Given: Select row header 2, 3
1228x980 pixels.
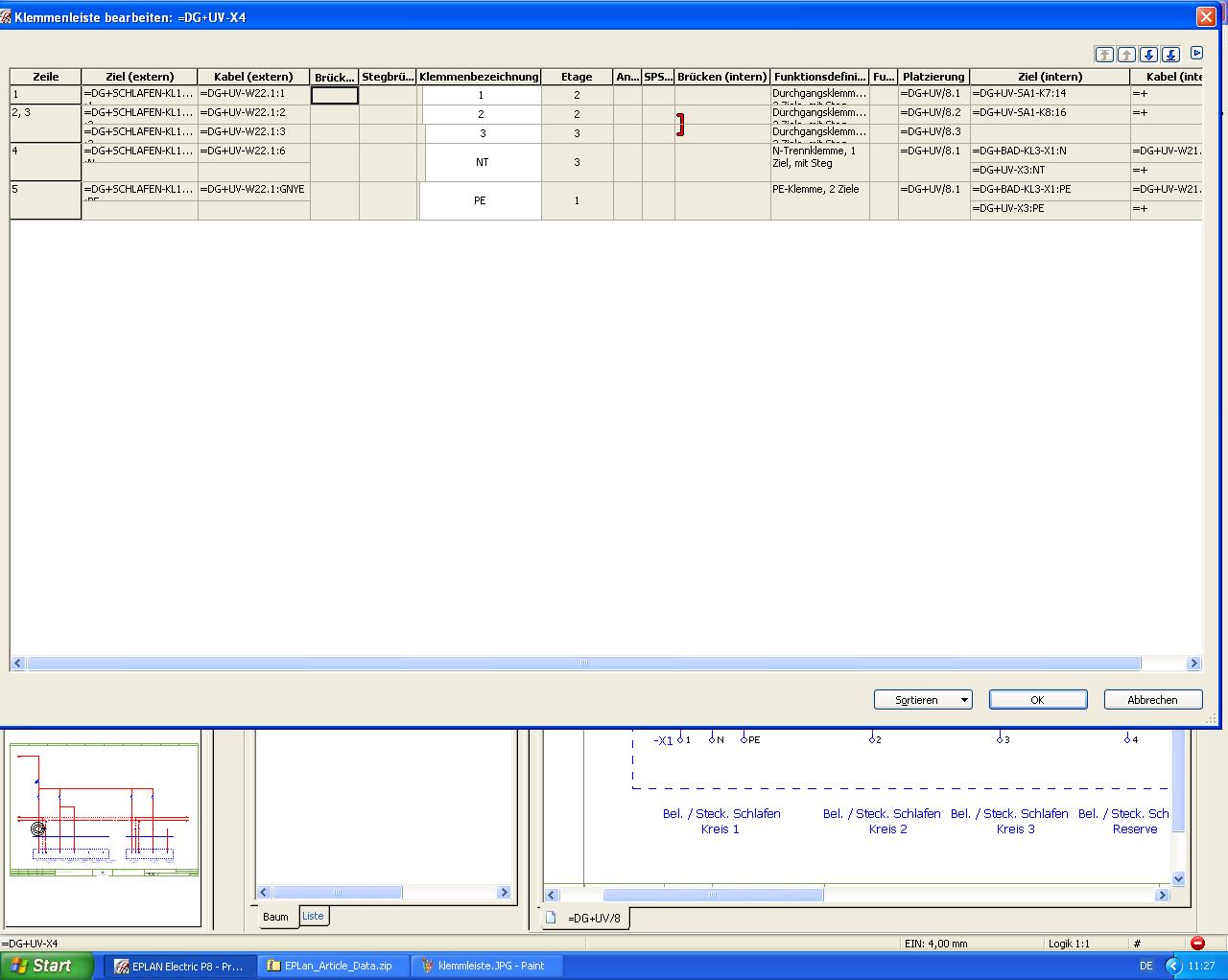Looking at the screenshot, I should [x=46, y=124].
